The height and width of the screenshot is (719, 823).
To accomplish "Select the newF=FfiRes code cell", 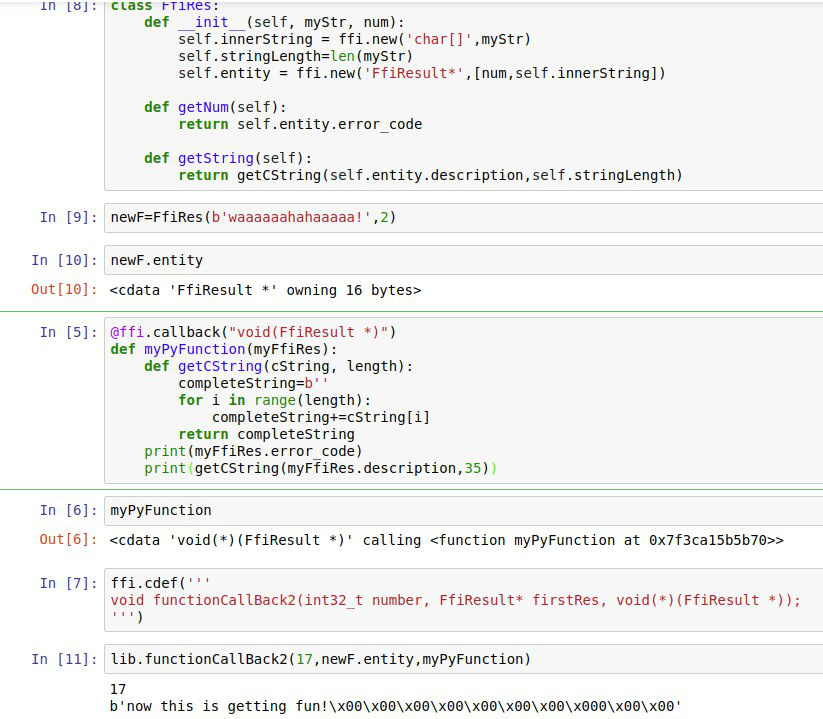I will (x=460, y=217).
